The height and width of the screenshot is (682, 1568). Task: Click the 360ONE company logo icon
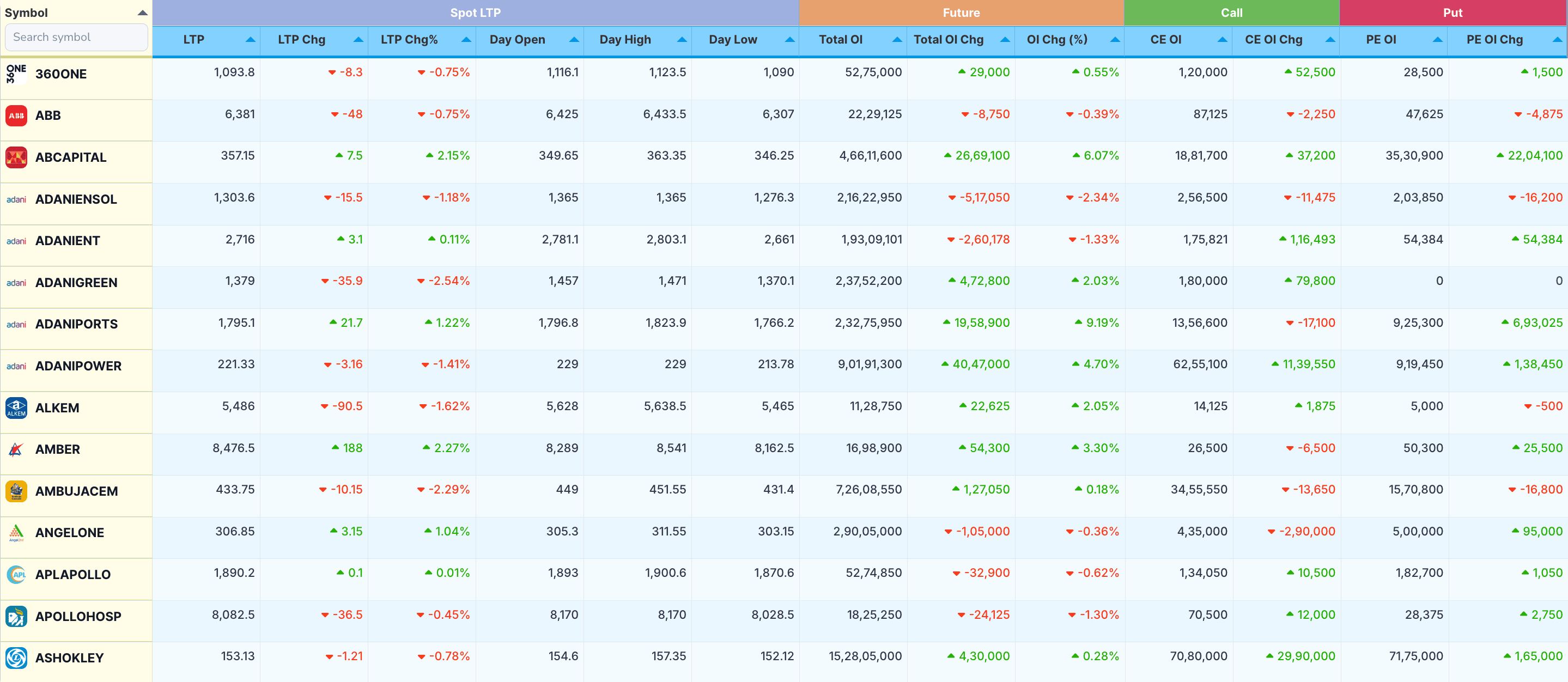pyautogui.click(x=16, y=74)
